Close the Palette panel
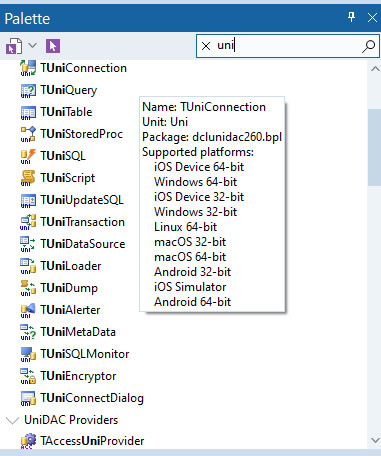This screenshot has height=456, width=381. [x=372, y=17]
